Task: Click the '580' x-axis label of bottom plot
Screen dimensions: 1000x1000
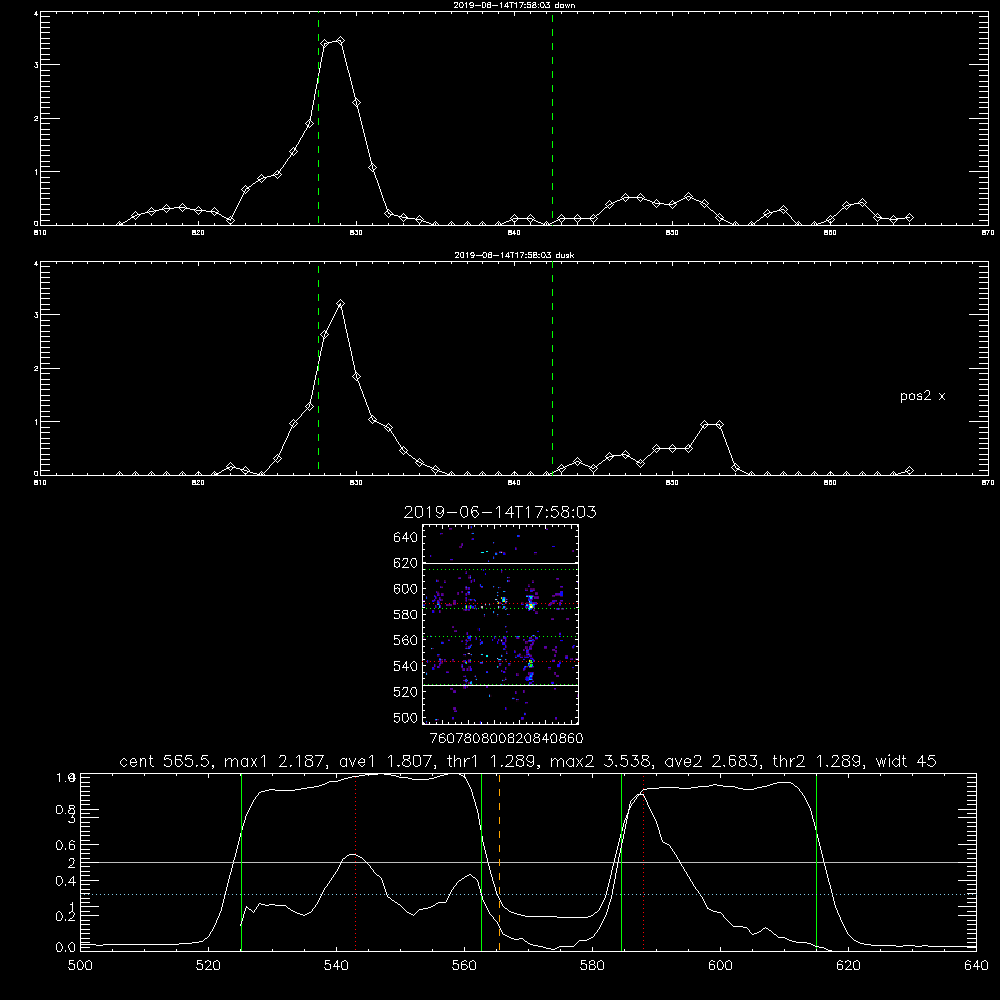Action: (592, 966)
